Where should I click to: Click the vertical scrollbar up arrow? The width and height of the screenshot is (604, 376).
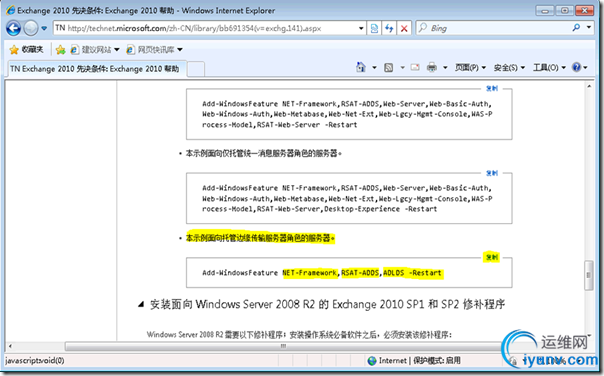(589, 87)
